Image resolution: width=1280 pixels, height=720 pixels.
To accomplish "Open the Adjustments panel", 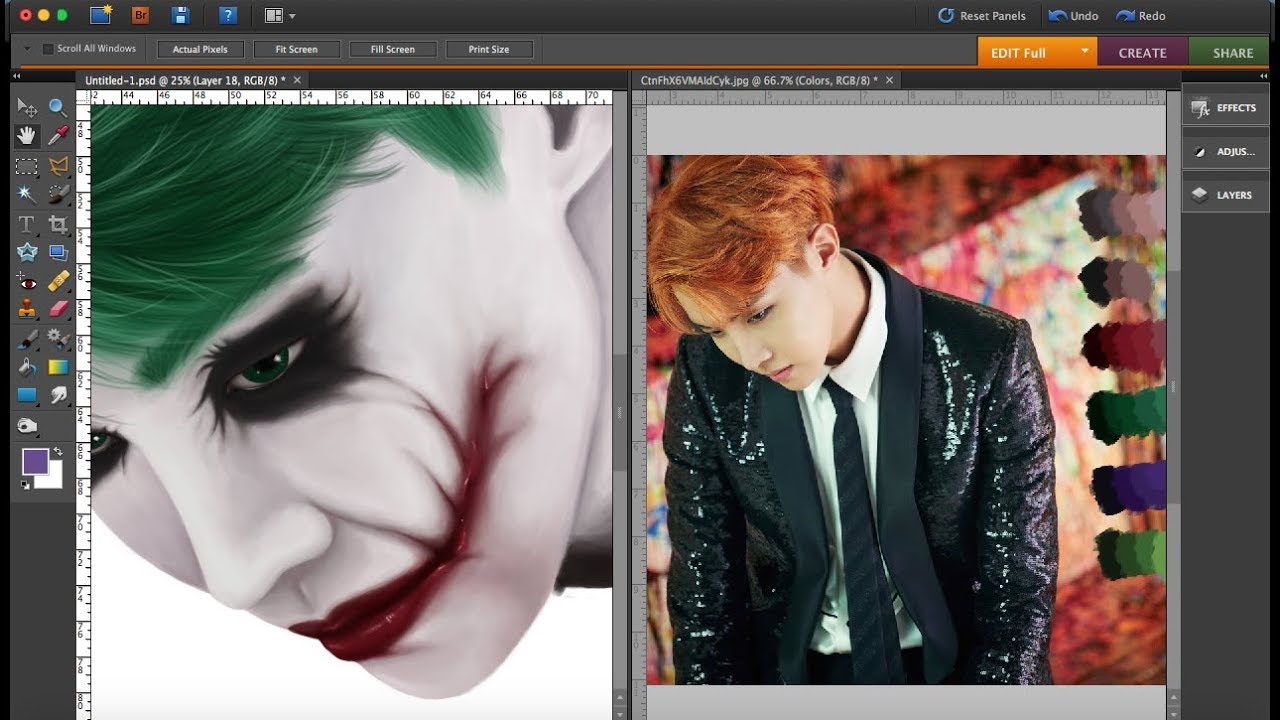I will pos(1226,152).
